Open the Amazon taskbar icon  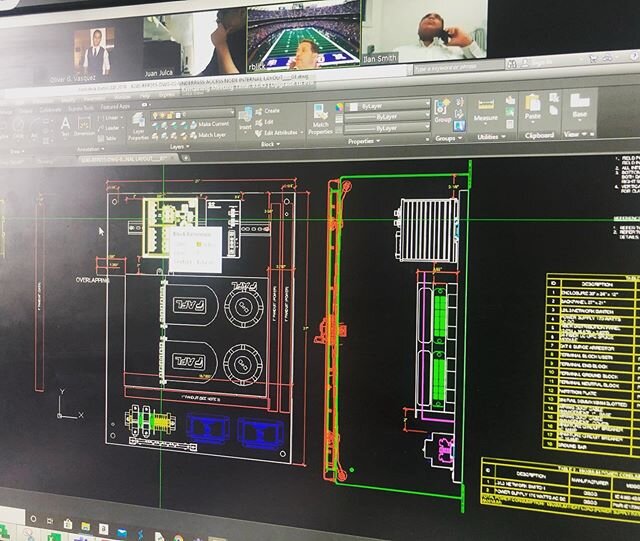click(x=104, y=529)
